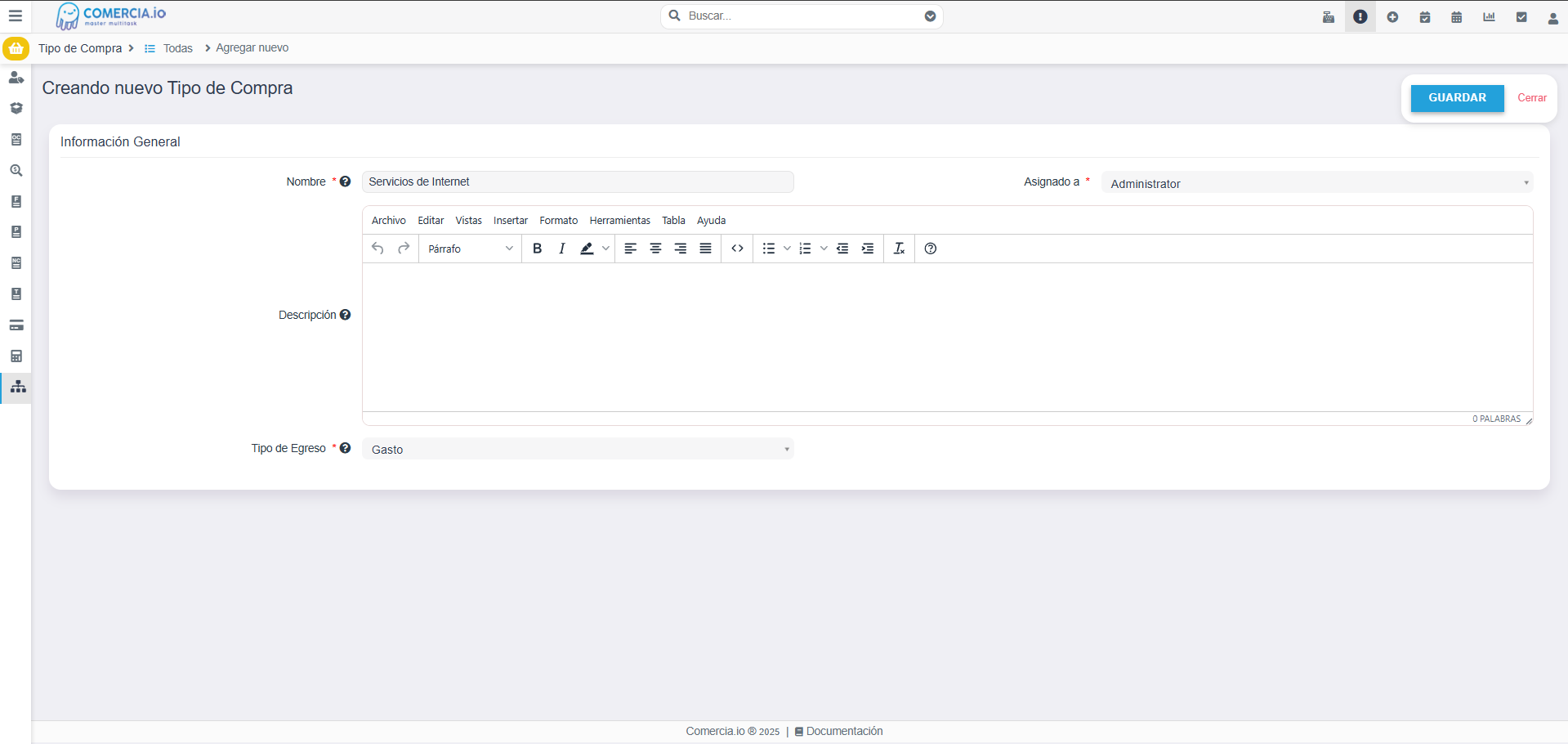
Task: Open the Asignado a Administrator dropdown
Action: 1317,183
